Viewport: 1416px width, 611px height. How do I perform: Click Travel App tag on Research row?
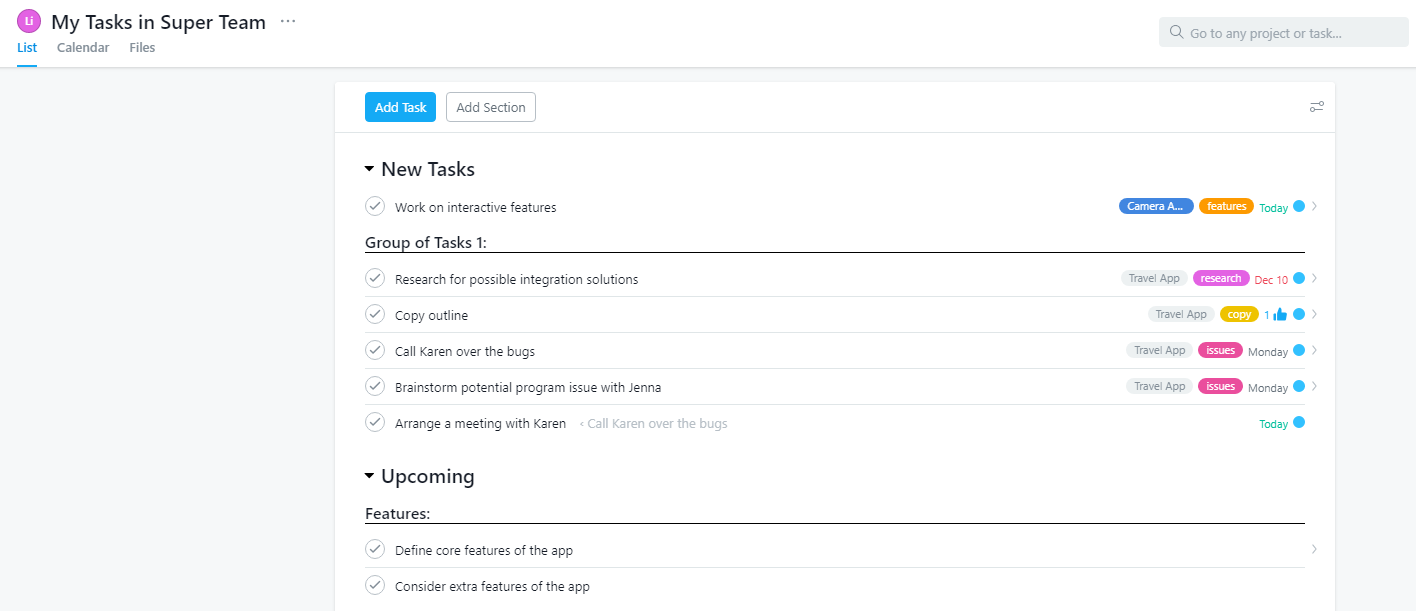(1155, 278)
